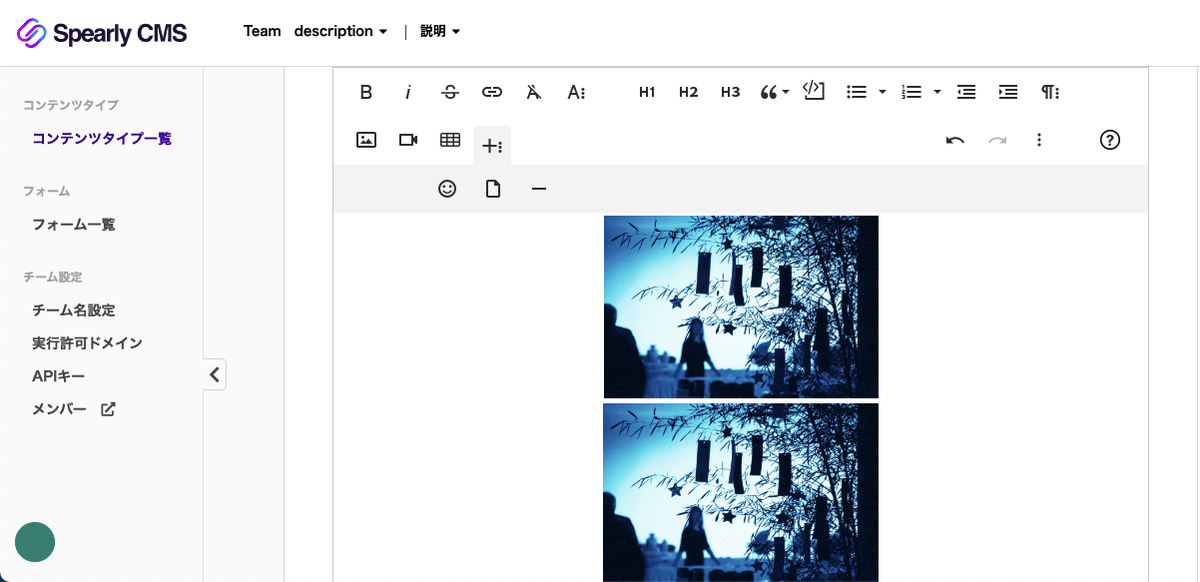Open the emoji picker
This screenshot has width=1200, height=582.
pyautogui.click(x=447, y=188)
